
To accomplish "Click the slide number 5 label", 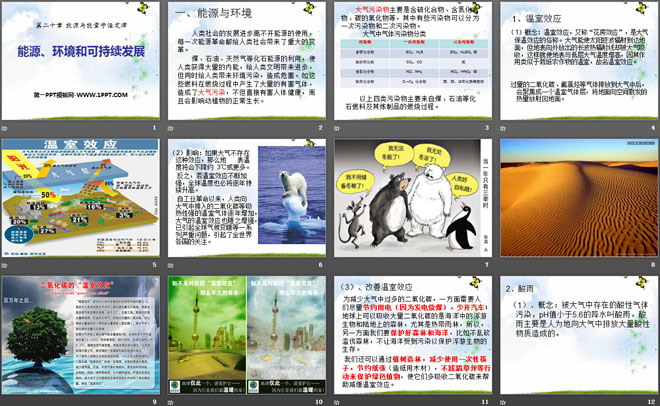I will [154, 265].
